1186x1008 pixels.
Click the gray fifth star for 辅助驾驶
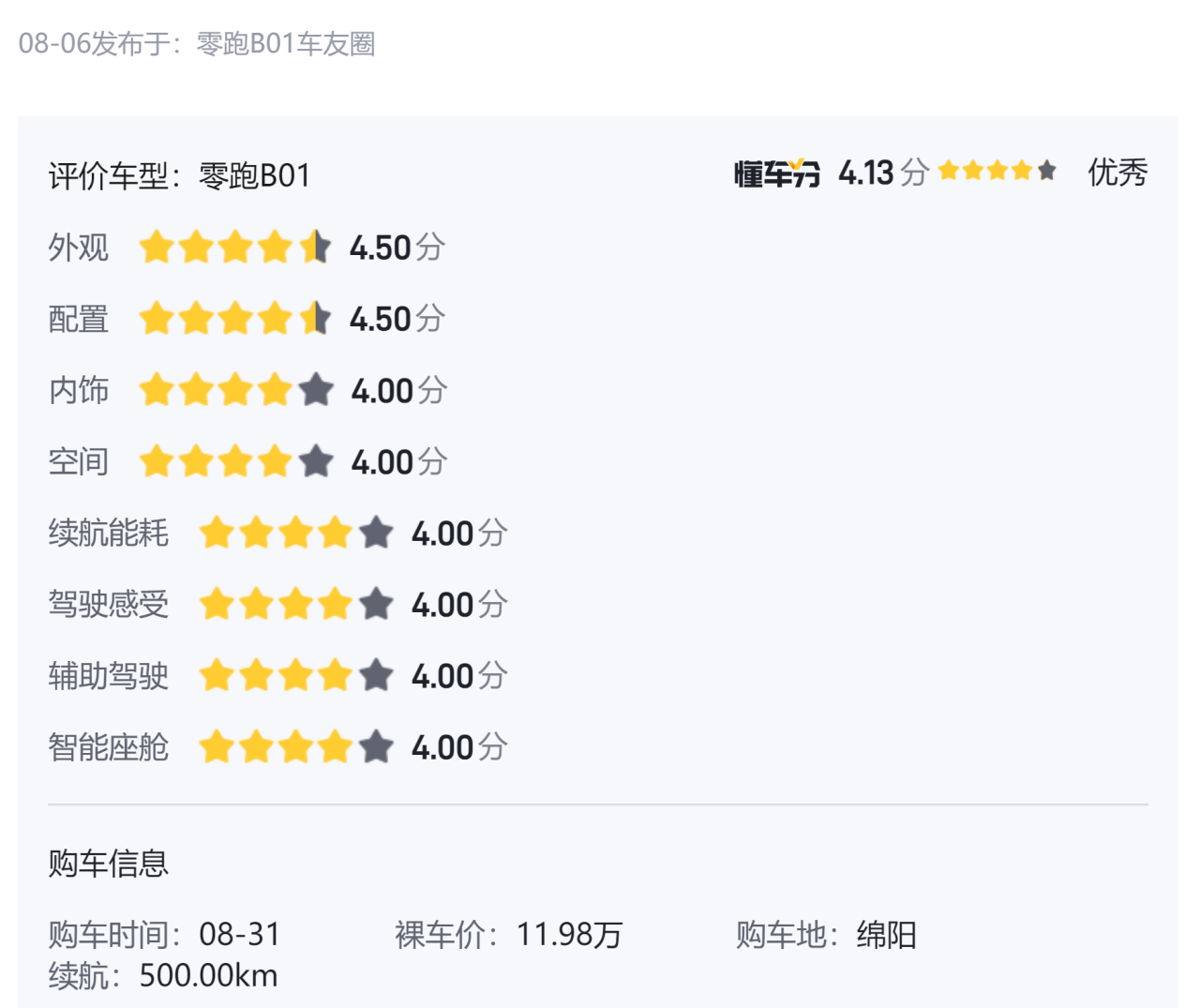point(376,675)
